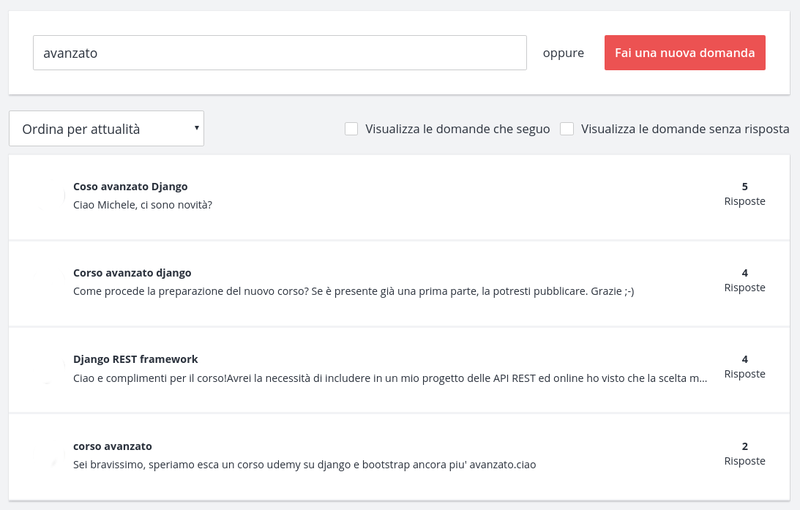800x510 pixels.
Task: Click the "Fai una nuova domanda" button
Action: [685, 53]
